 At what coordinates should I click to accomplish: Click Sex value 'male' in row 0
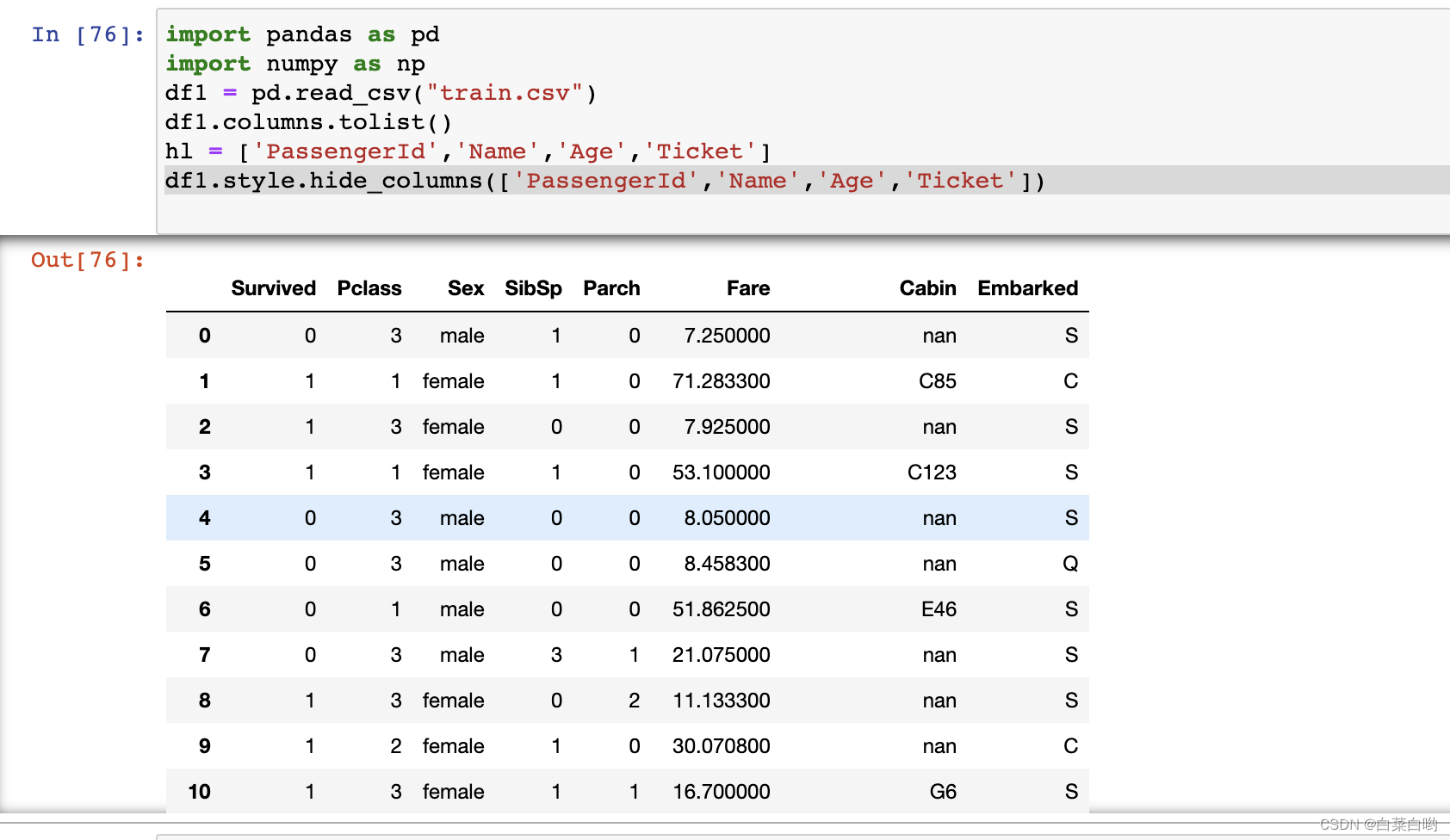462,336
